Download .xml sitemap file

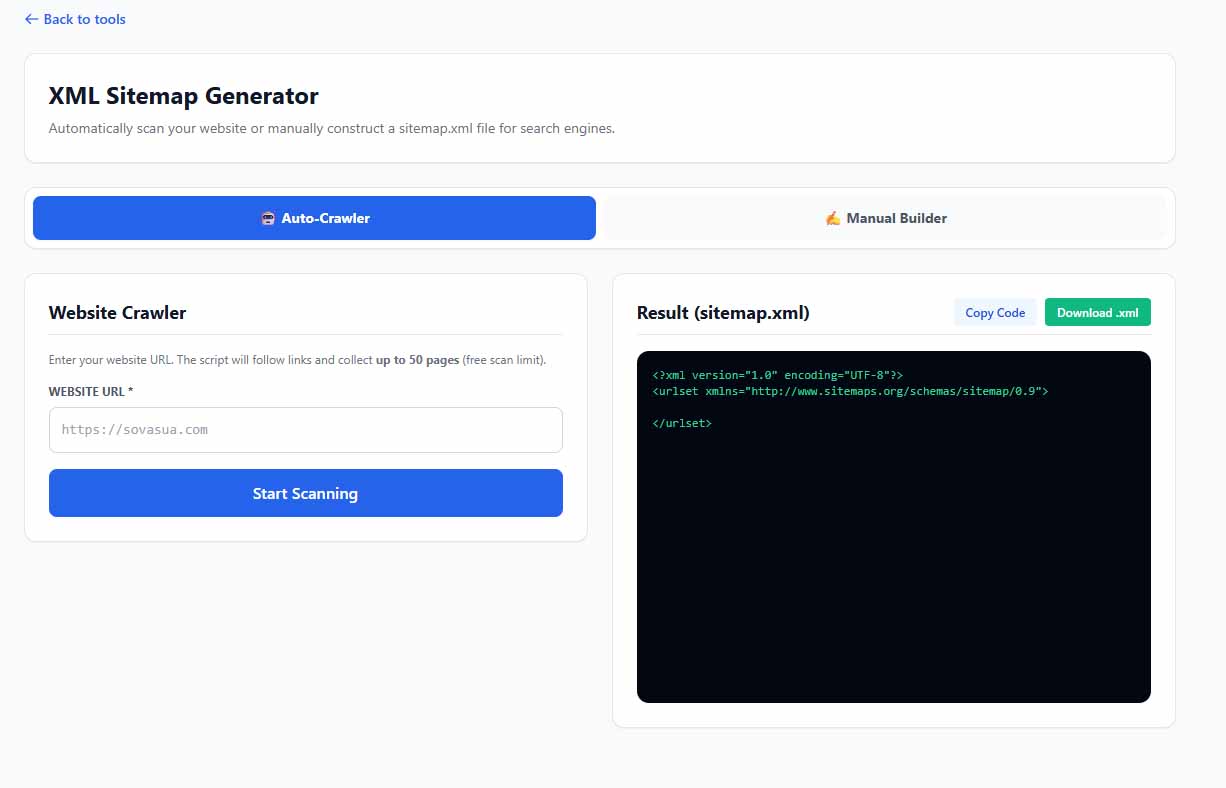point(1098,313)
